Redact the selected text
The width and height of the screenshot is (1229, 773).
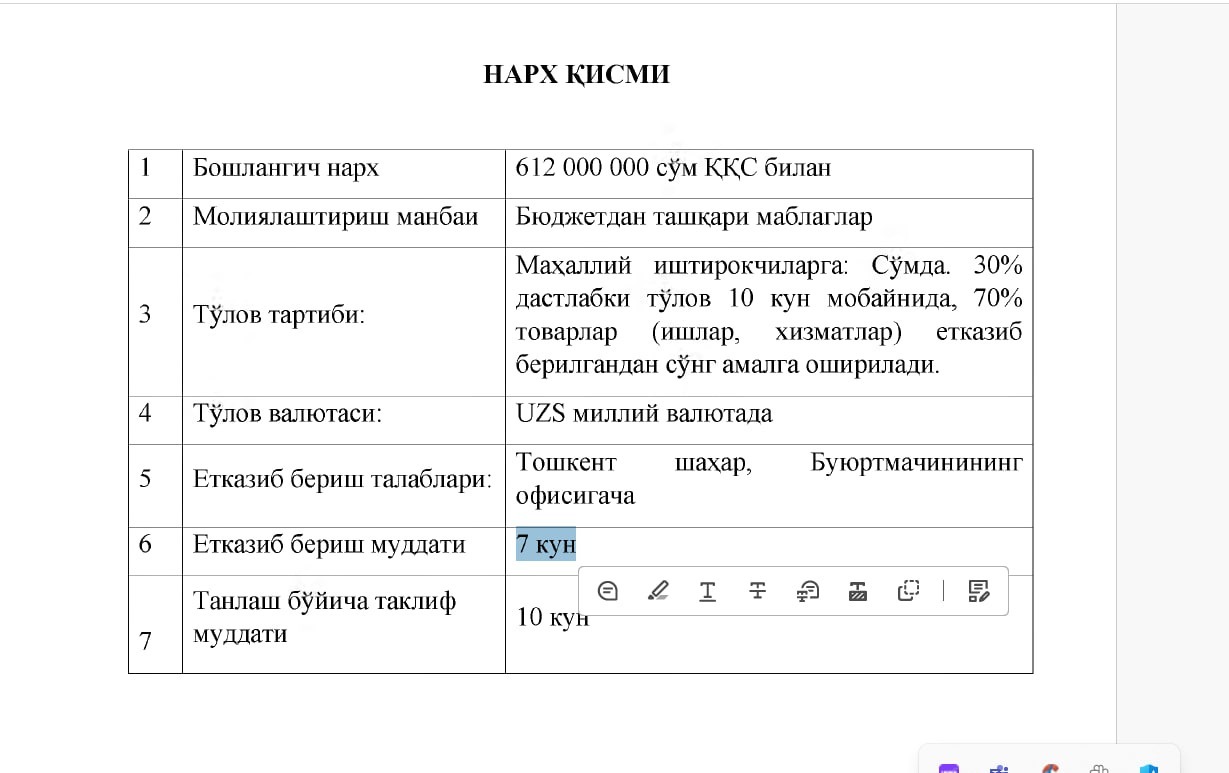click(x=858, y=591)
